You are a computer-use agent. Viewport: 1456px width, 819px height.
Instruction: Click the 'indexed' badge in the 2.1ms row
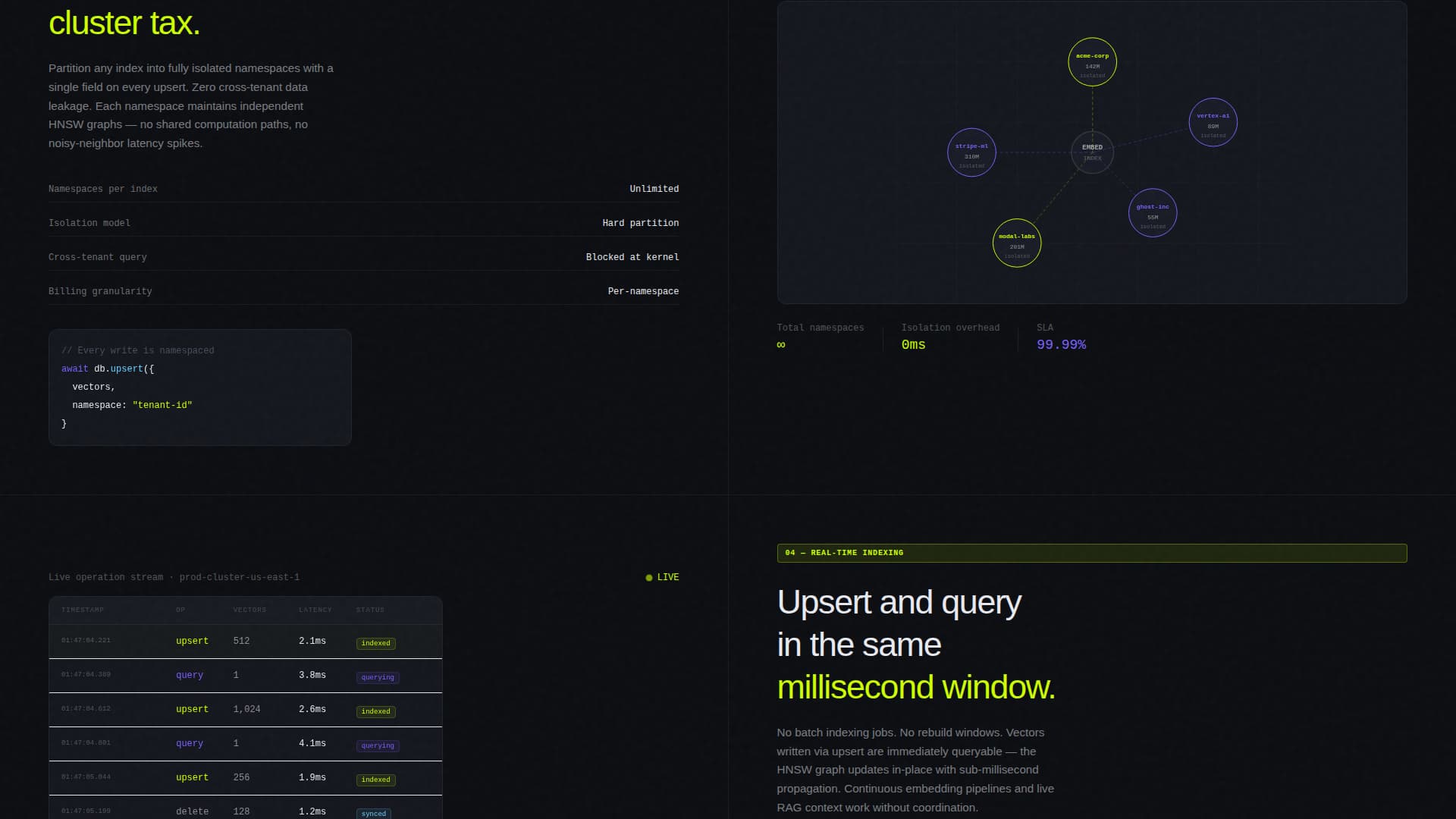(376, 643)
